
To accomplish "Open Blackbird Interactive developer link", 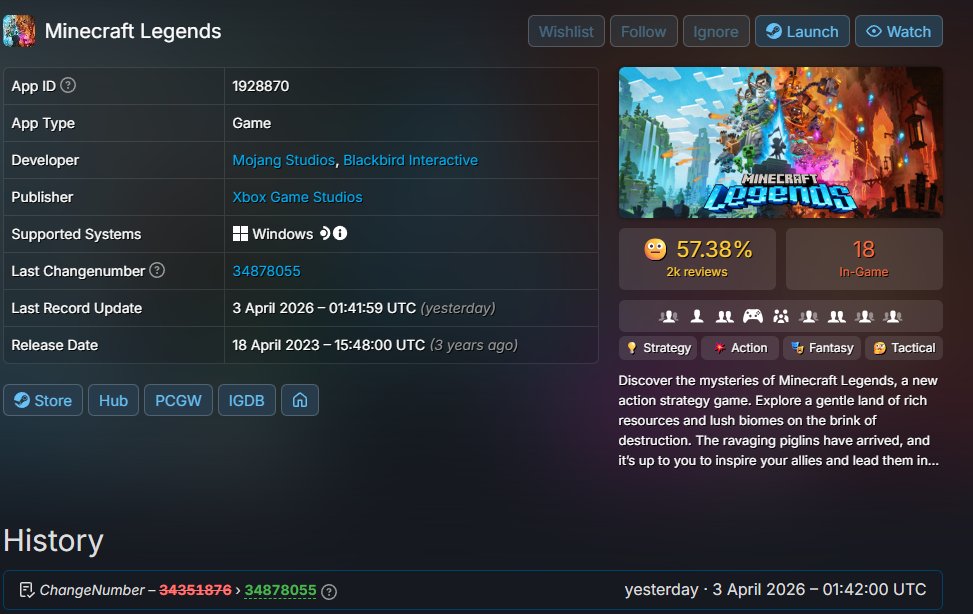I will pyautogui.click(x=411, y=160).
